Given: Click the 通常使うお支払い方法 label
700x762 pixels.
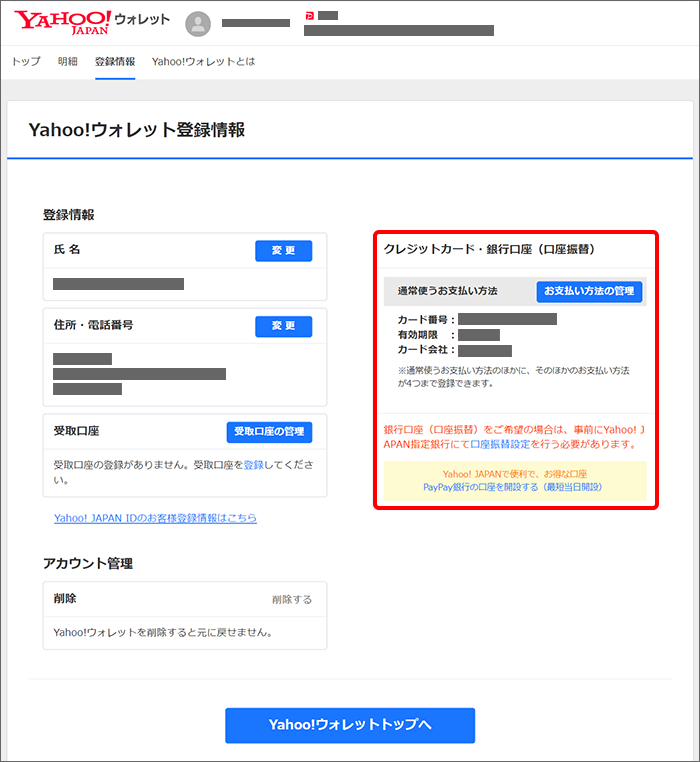Looking at the screenshot, I should pyautogui.click(x=448, y=291).
